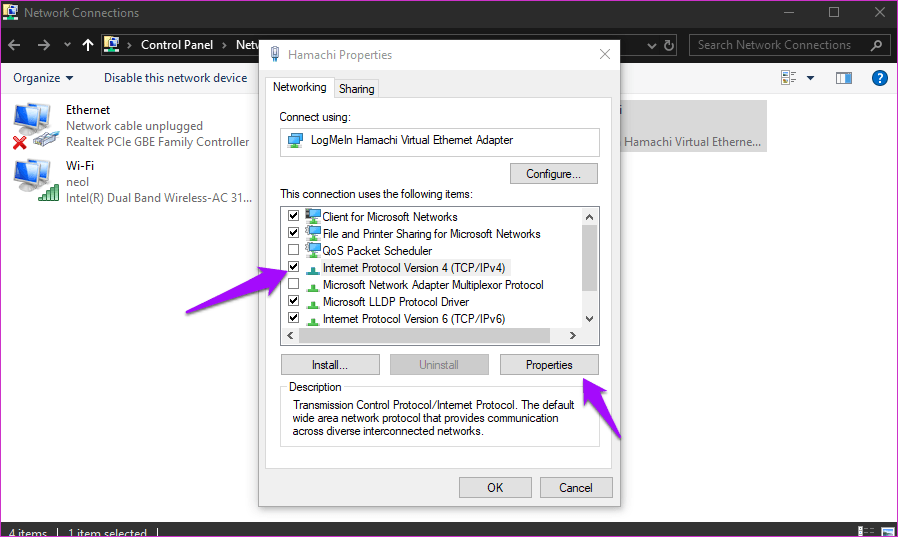Click horizontal scrollbar thumb in items list

tap(424, 335)
